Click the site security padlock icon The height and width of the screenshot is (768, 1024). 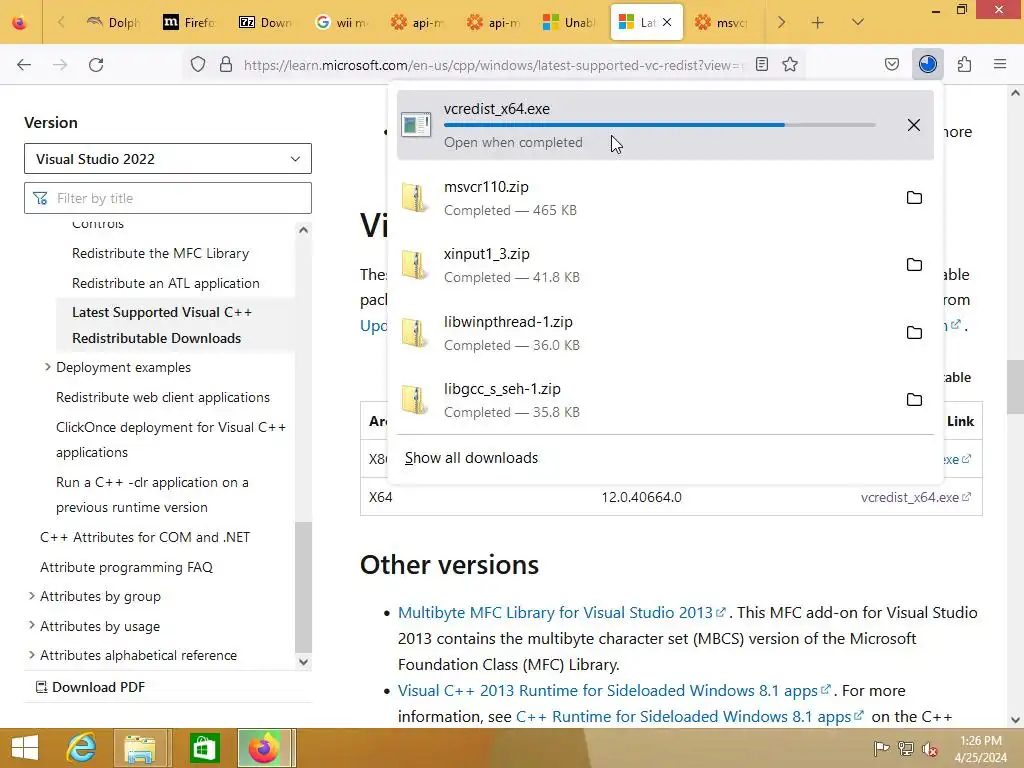(x=226, y=65)
